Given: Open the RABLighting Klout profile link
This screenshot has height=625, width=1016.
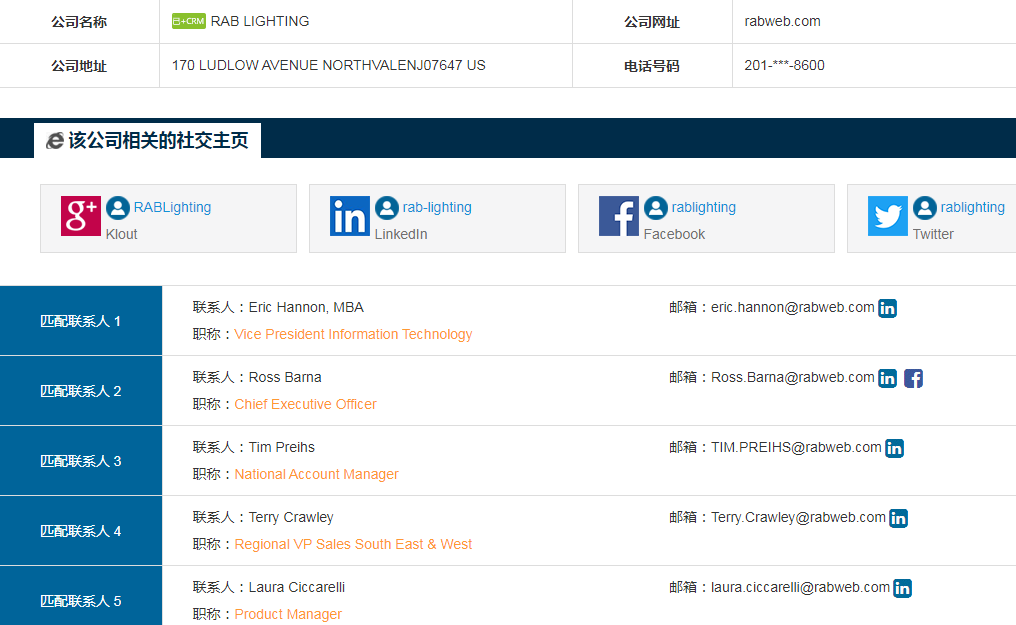Looking at the screenshot, I should coord(172,207).
